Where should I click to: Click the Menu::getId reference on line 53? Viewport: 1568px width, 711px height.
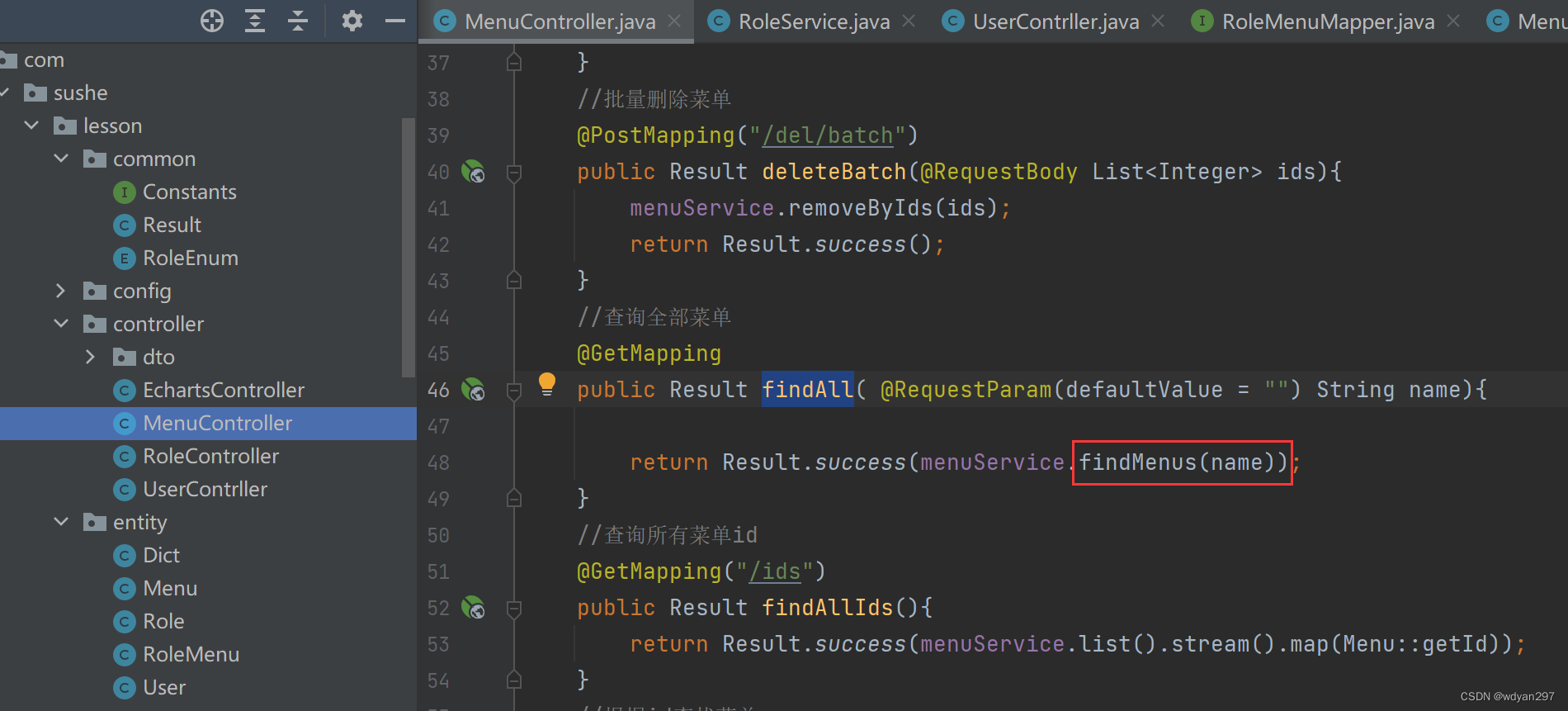point(1415,644)
